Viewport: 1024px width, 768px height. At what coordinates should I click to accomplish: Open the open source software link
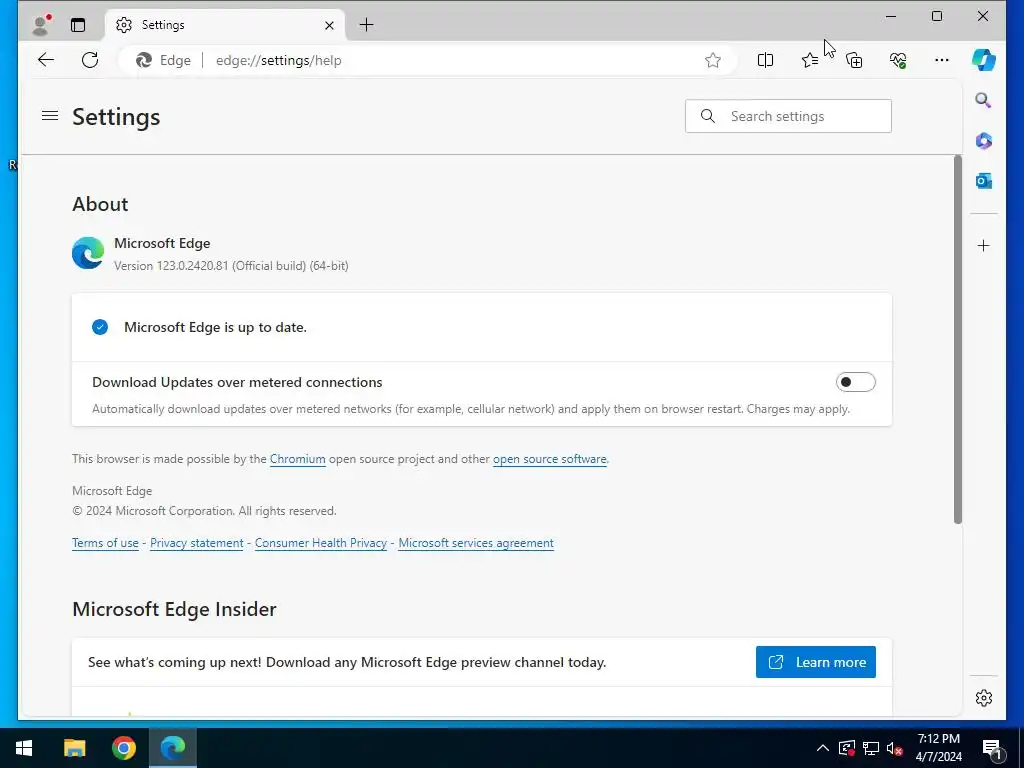coord(550,459)
